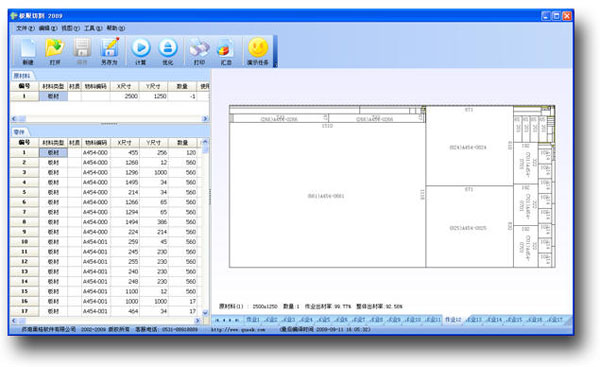Open the 文件 (File) menu
Image resolution: width=600 pixels, height=367 pixels.
[x=25, y=28]
